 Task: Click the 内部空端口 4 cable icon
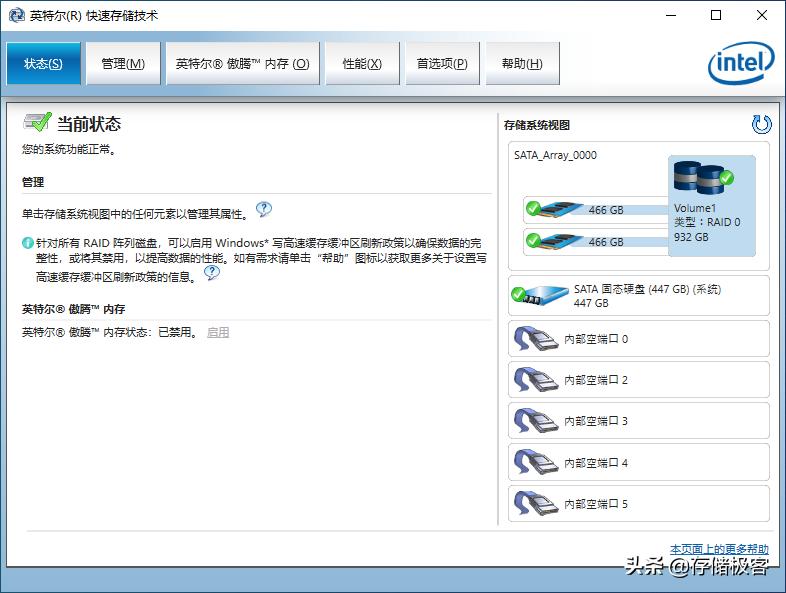pyautogui.click(x=535, y=462)
